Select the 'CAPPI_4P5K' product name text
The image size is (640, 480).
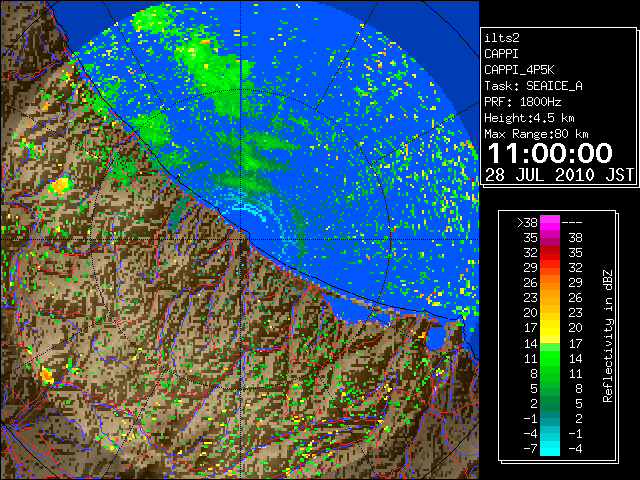coord(519,70)
